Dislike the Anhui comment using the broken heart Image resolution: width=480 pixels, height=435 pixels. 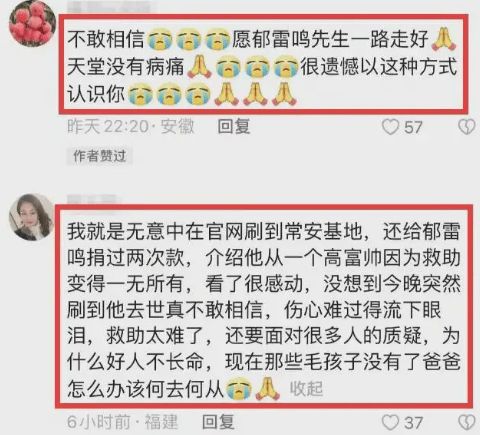pyautogui.click(x=467, y=127)
